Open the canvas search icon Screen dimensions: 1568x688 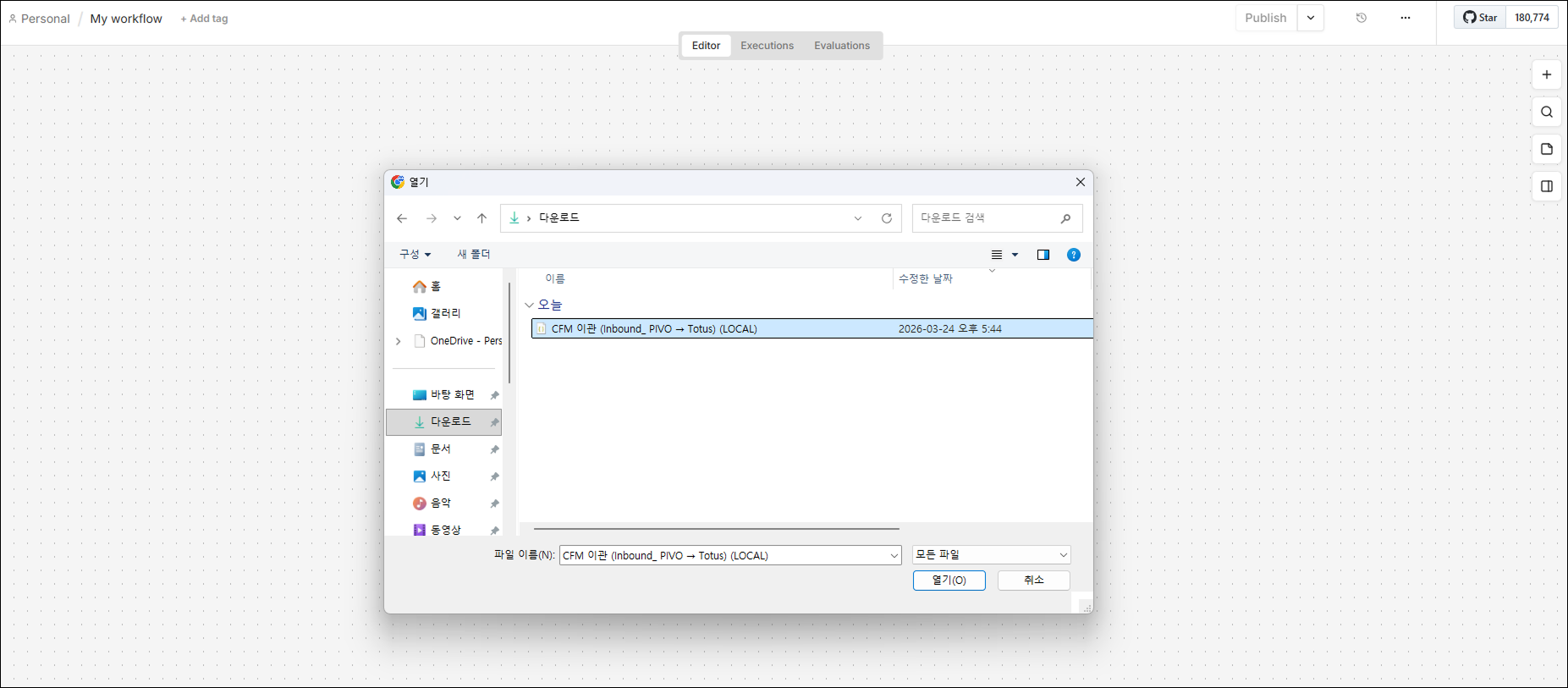pyautogui.click(x=1546, y=112)
